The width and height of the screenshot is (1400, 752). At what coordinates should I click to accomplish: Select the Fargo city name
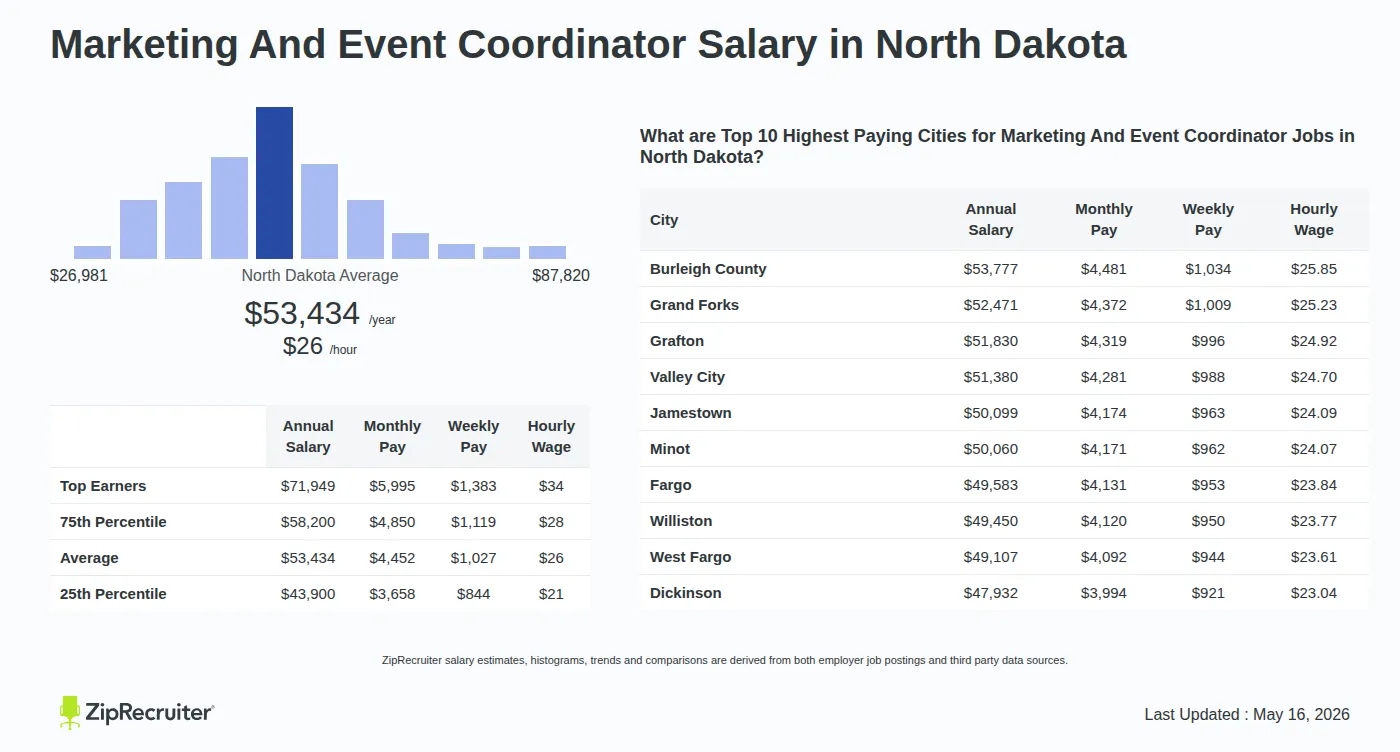(x=671, y=485)
